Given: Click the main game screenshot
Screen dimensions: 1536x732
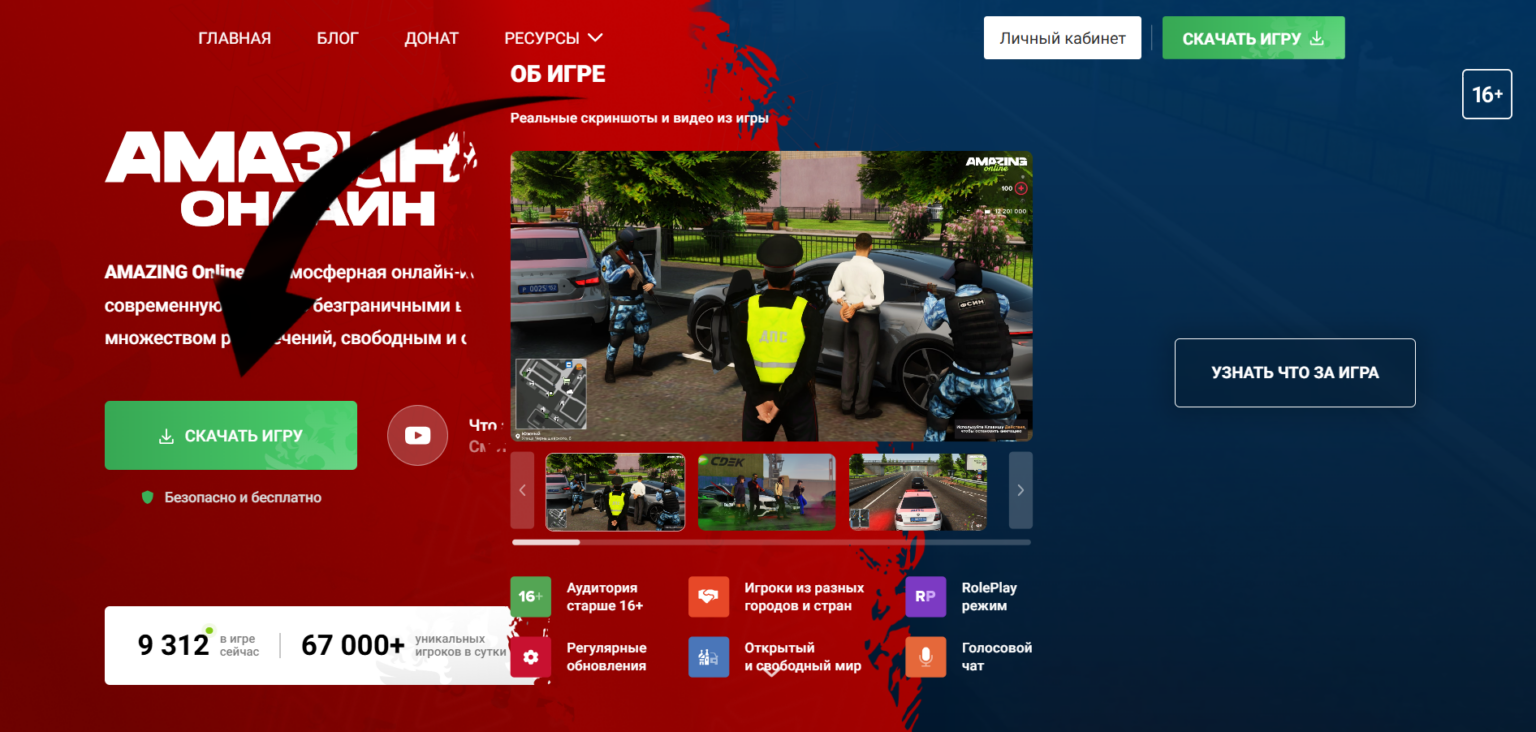Looking at the screenshot, I should (x=771, y=296).
